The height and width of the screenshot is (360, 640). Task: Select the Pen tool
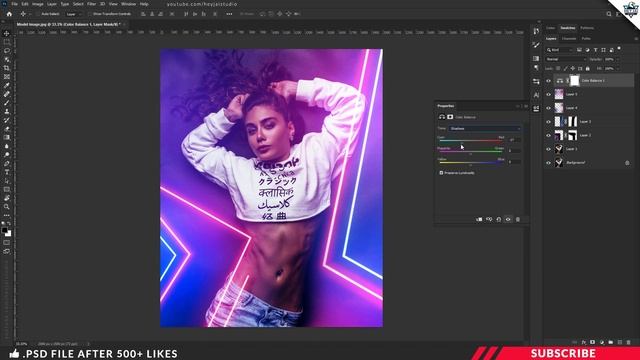point(7,163)
